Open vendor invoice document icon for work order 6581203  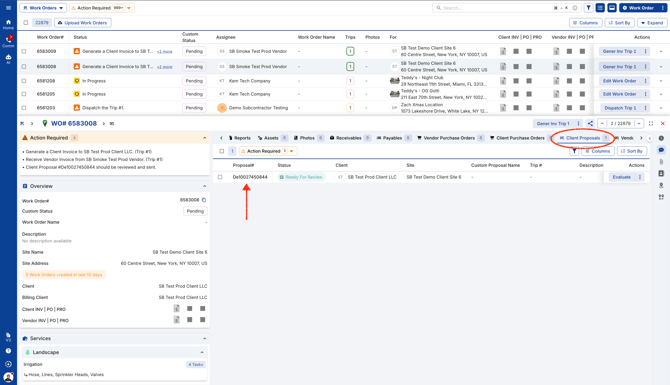tap(556, 108)
